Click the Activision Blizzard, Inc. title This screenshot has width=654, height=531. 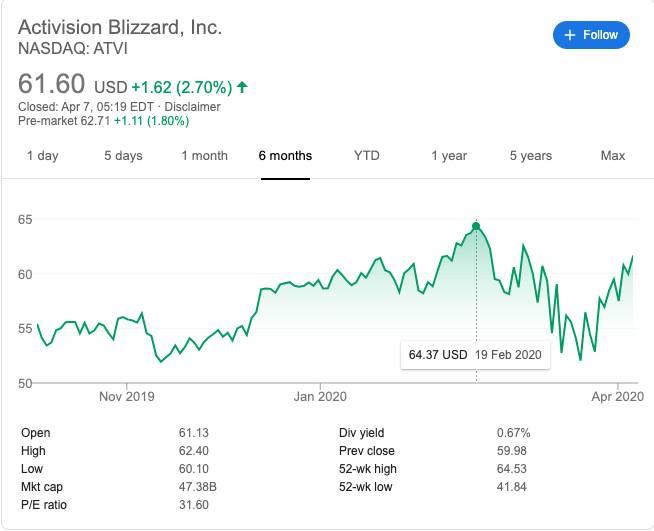[120, 27]
